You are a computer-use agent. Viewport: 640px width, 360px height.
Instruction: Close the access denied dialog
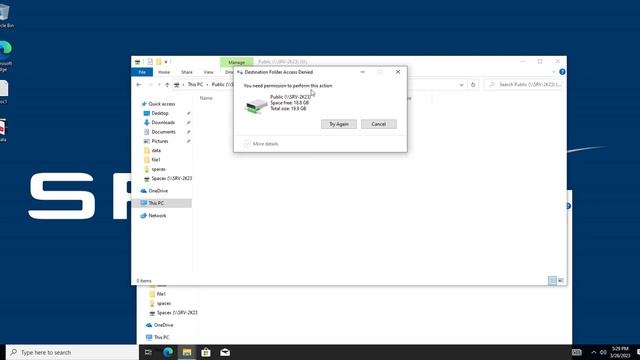click(x=398, y=72)
